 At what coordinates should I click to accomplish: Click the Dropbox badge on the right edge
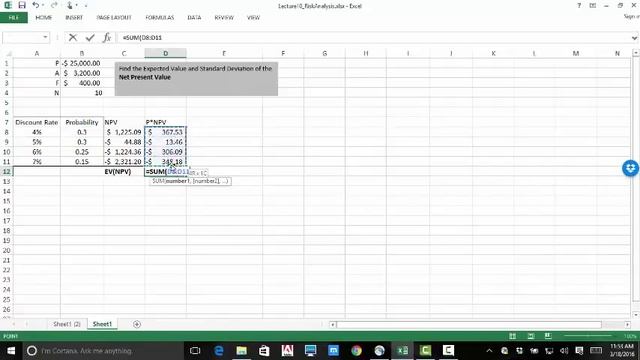point(631,168)
